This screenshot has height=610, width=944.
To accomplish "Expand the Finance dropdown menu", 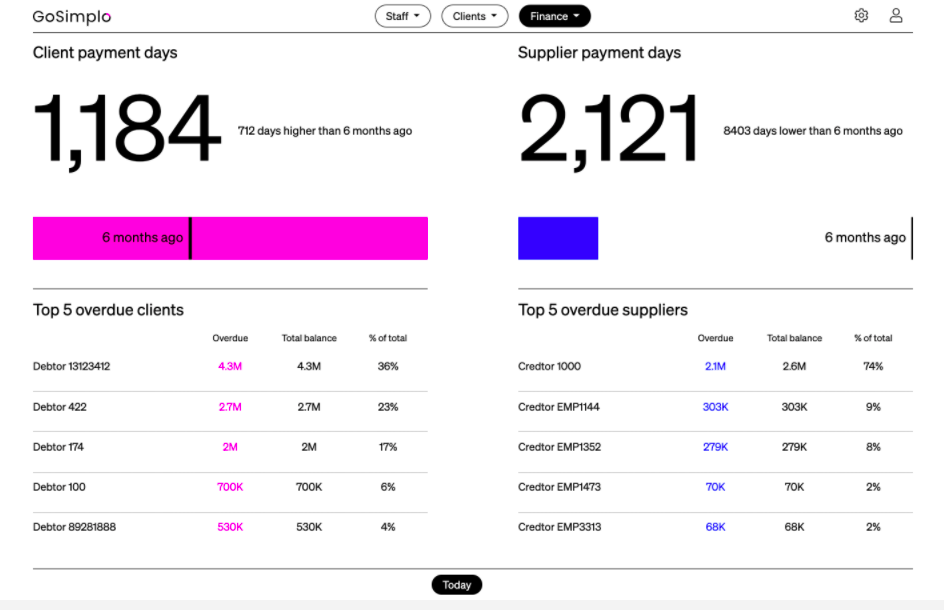I will [x=554, y=16].
